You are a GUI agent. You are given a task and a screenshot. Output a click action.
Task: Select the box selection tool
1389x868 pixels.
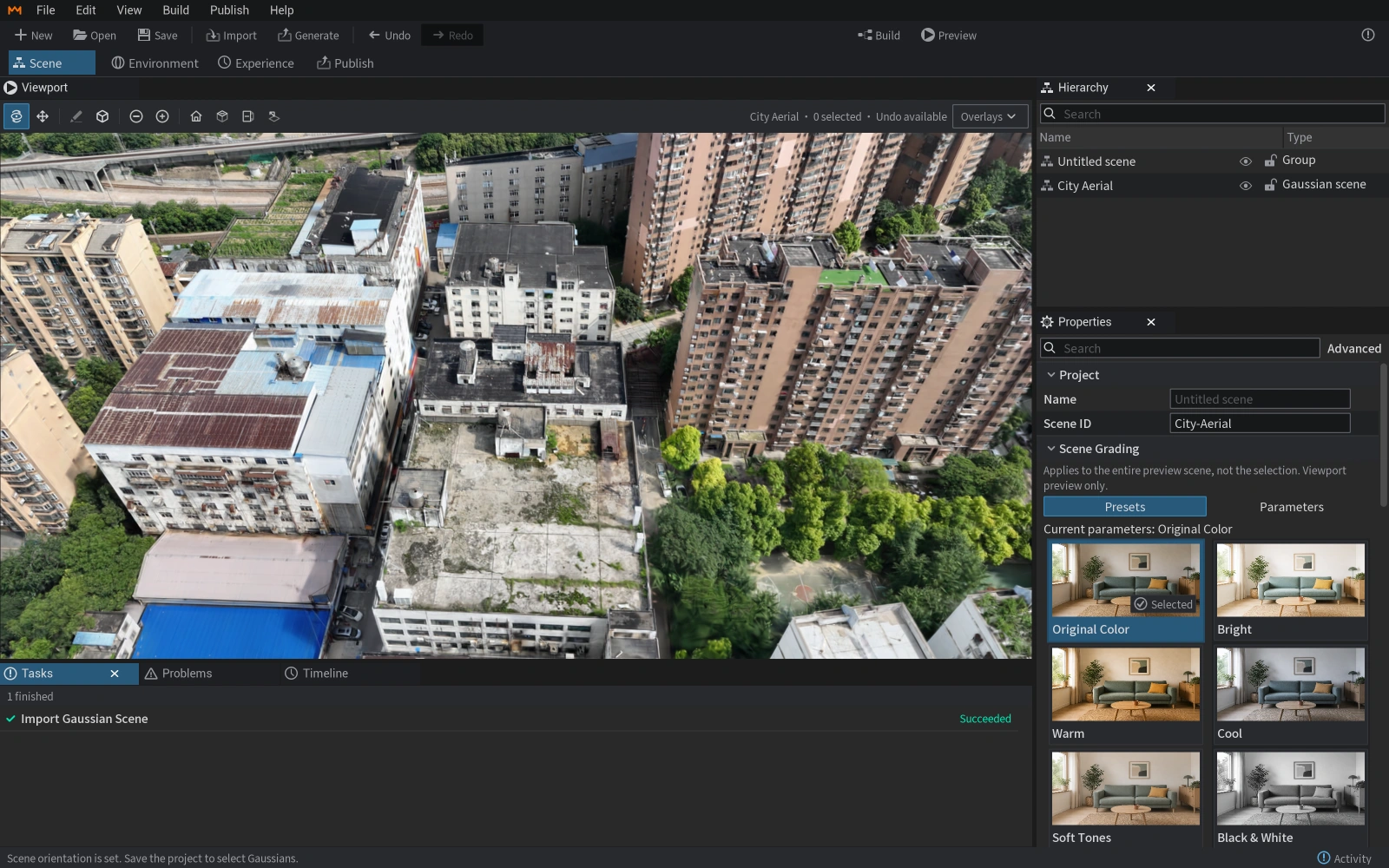(102, 116)
